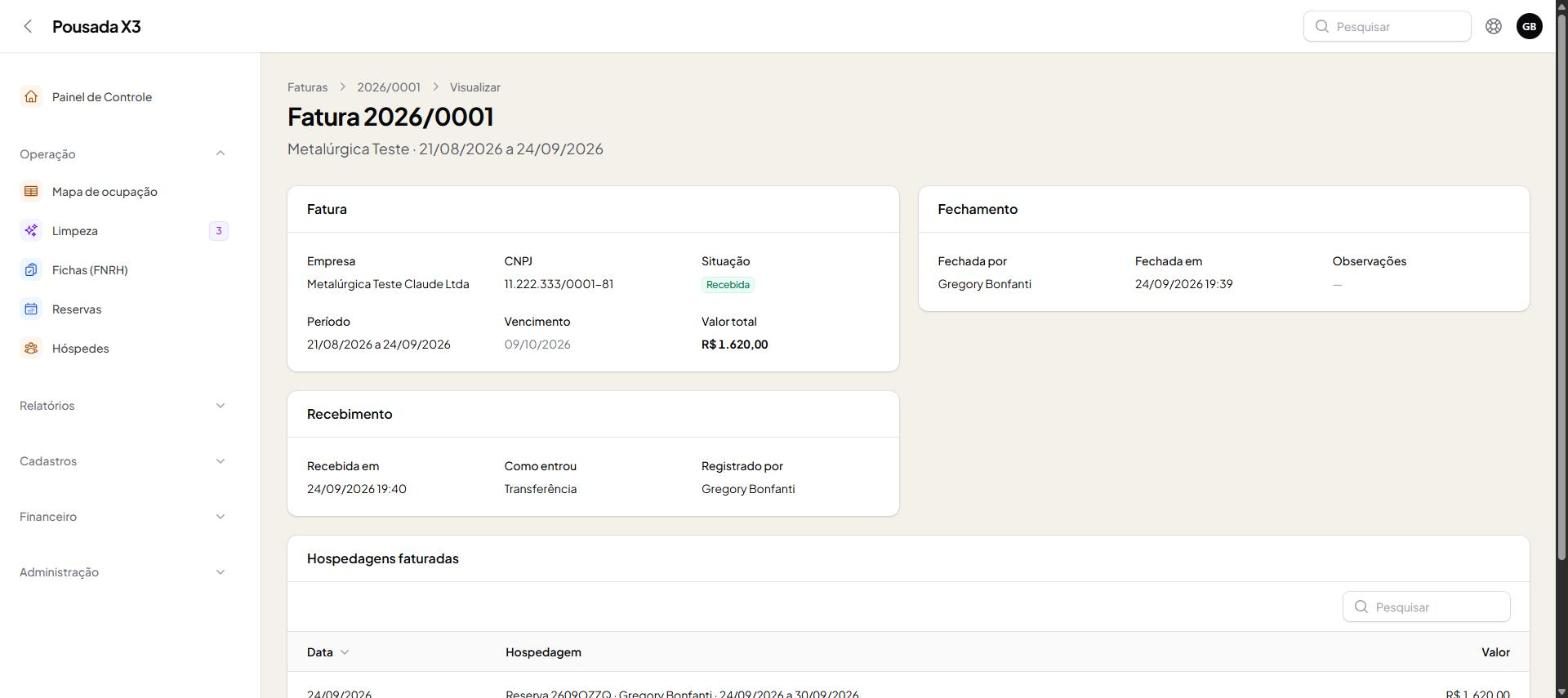
Task: Open the GB user avatar menu
Action: point(1529,27)
